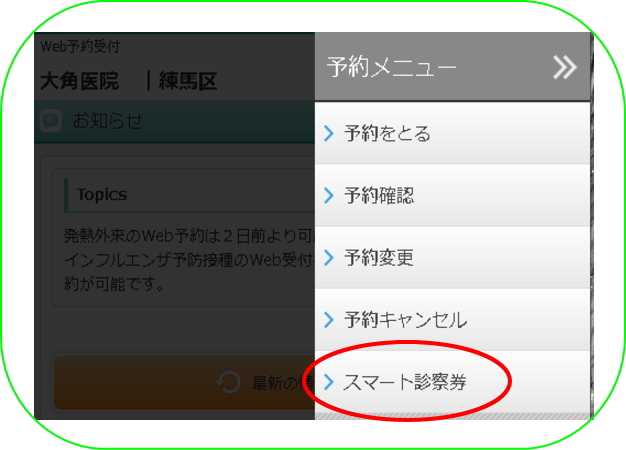Click the arrow beside 予約確認
626x450 pixels.
pyautogui.click(x=329, y=195)
